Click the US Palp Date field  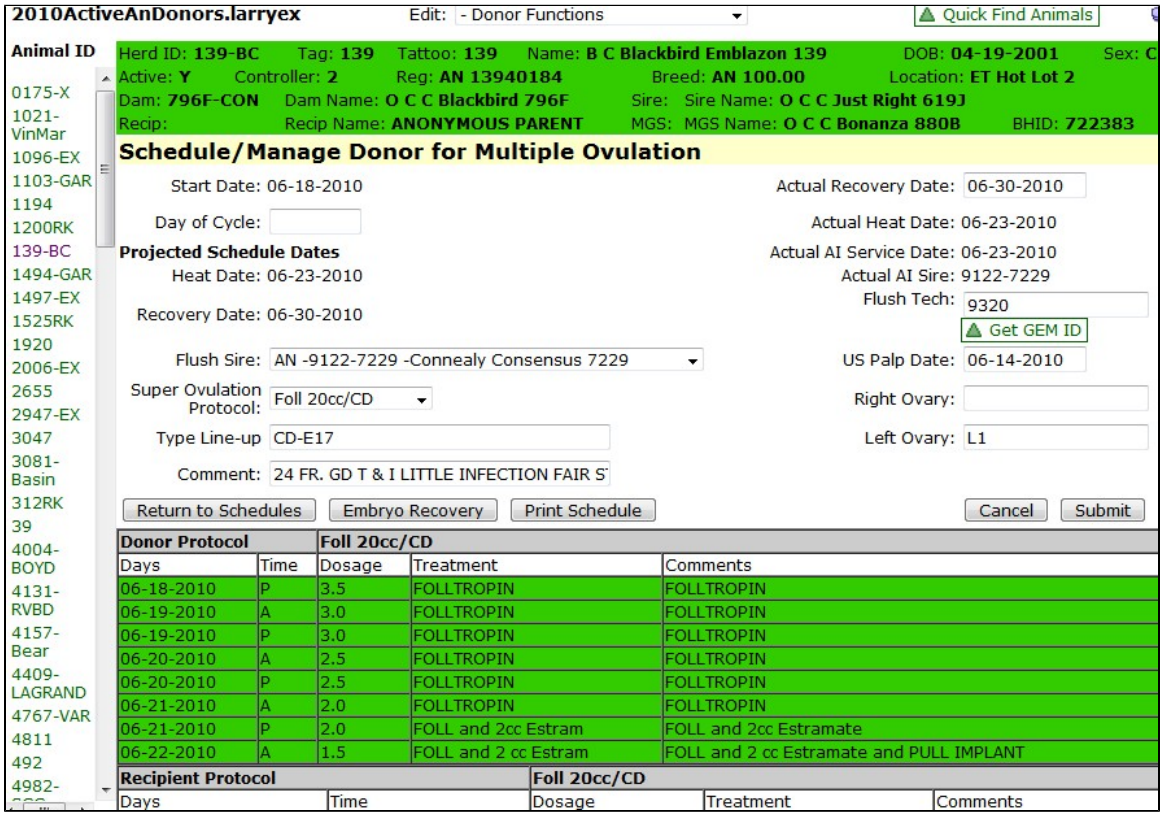1024,360
